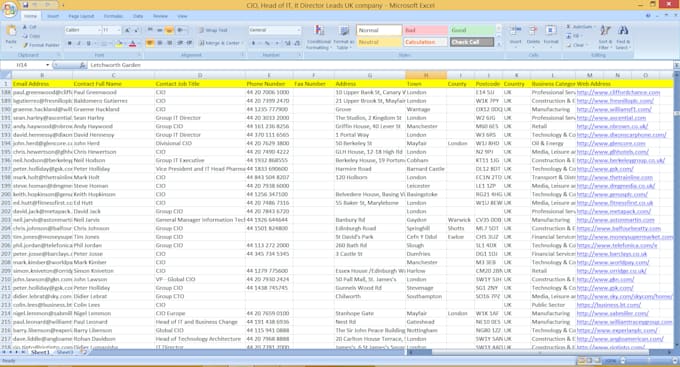Toggle Wrap Text
The width and height of the screenshot is (680, 367).
(213, 30)
